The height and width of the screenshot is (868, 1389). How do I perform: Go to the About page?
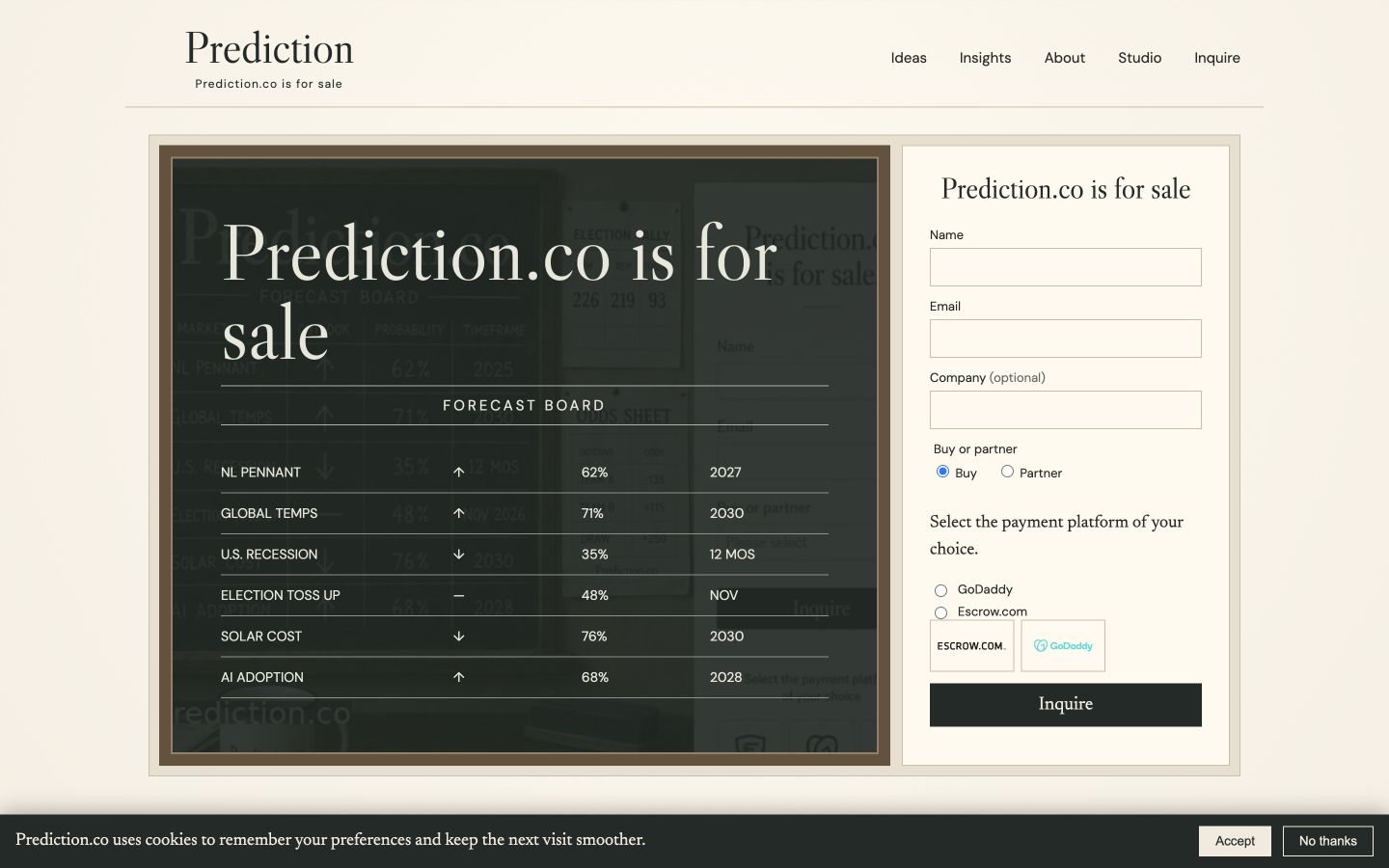[x=1064, y=58]
